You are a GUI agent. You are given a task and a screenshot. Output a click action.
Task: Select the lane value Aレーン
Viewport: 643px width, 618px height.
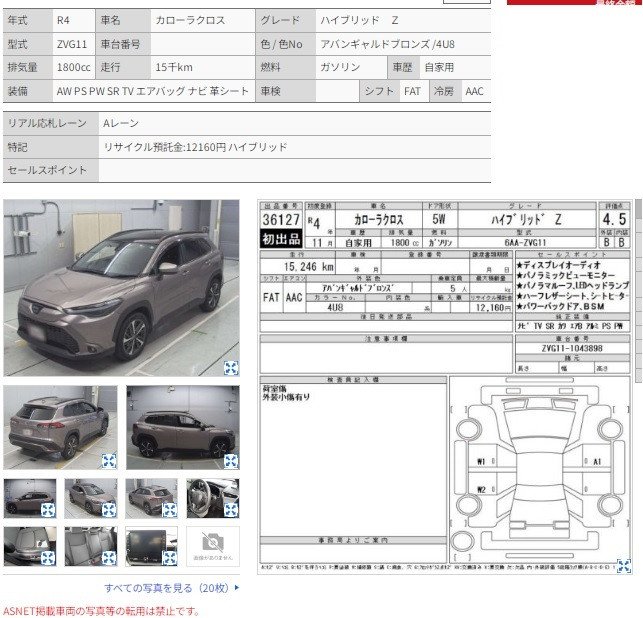click(x=121, y=123)
